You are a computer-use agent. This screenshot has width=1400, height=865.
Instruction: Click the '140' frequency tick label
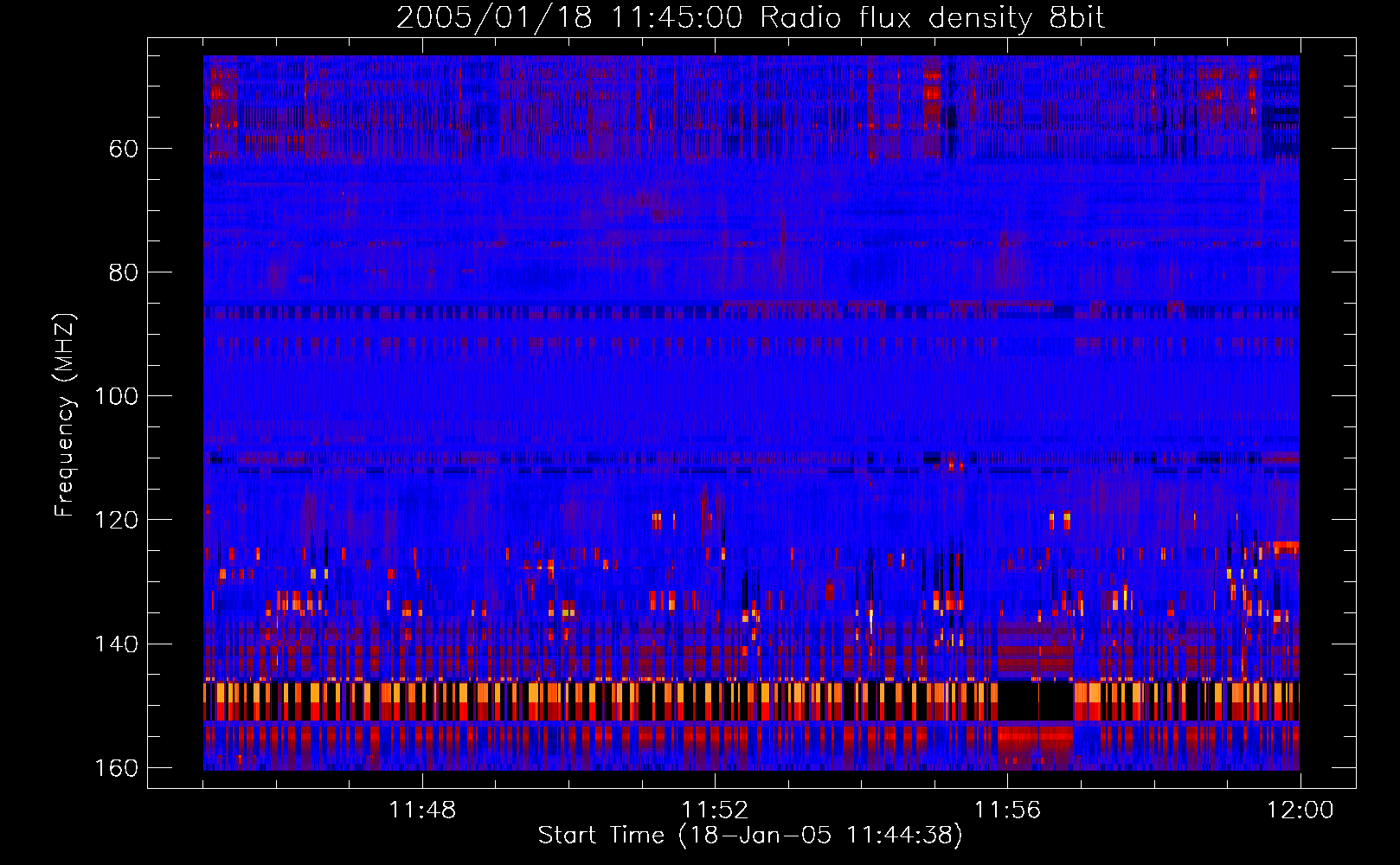pyautogui.click(x=116, y=644)
